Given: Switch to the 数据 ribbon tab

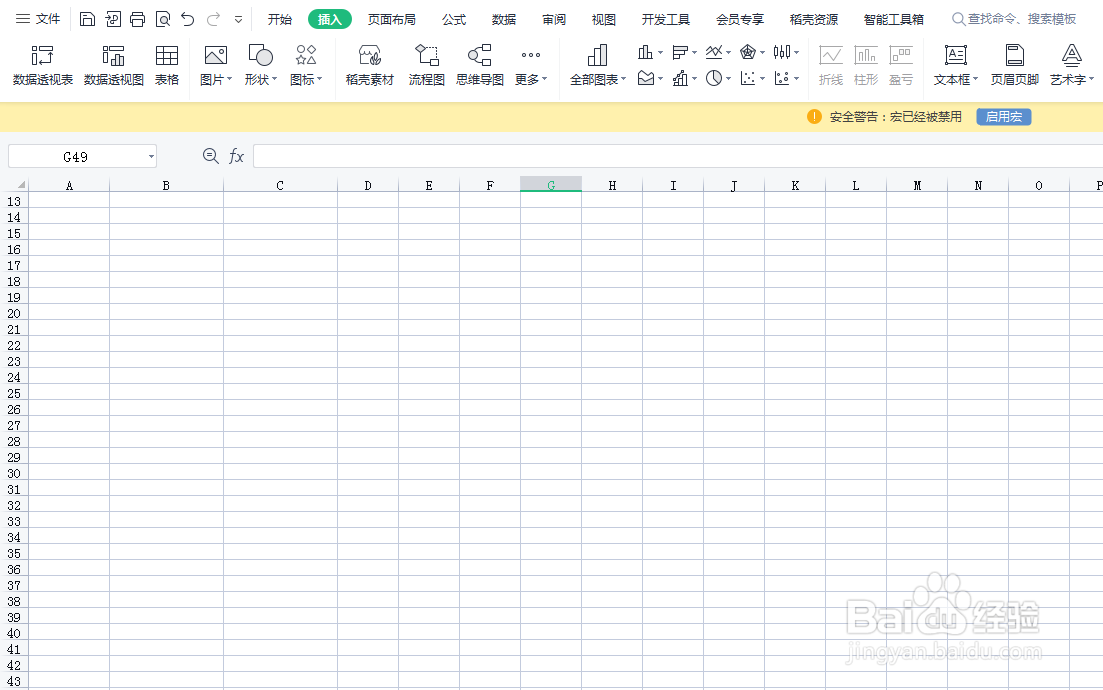Looking at the screenshot, I should pos(504,18).
